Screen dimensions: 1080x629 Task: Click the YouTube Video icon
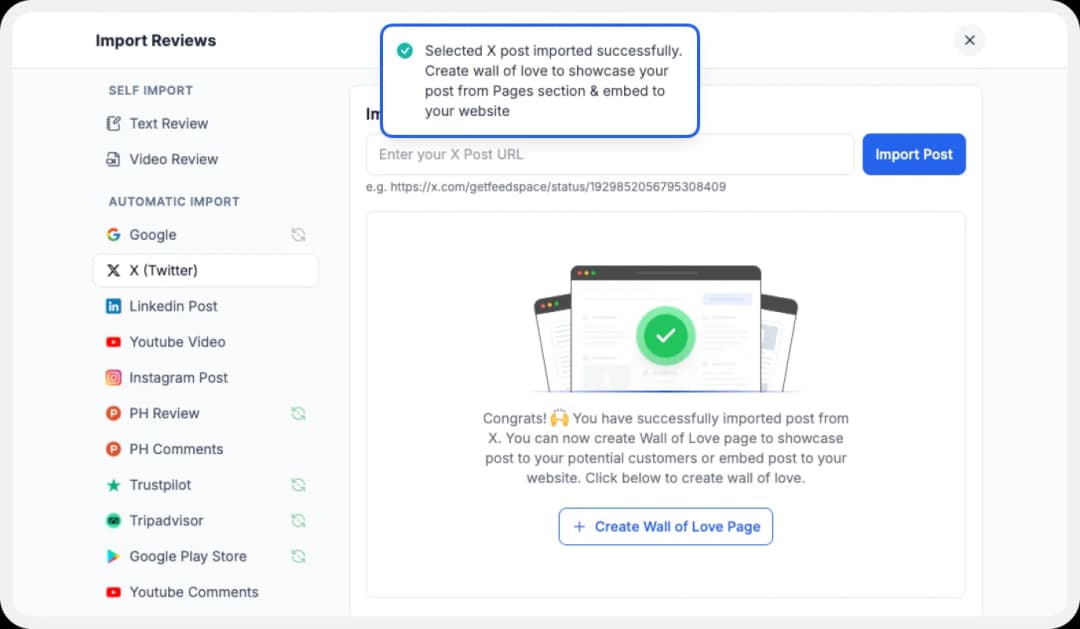(x=114, y=341)
